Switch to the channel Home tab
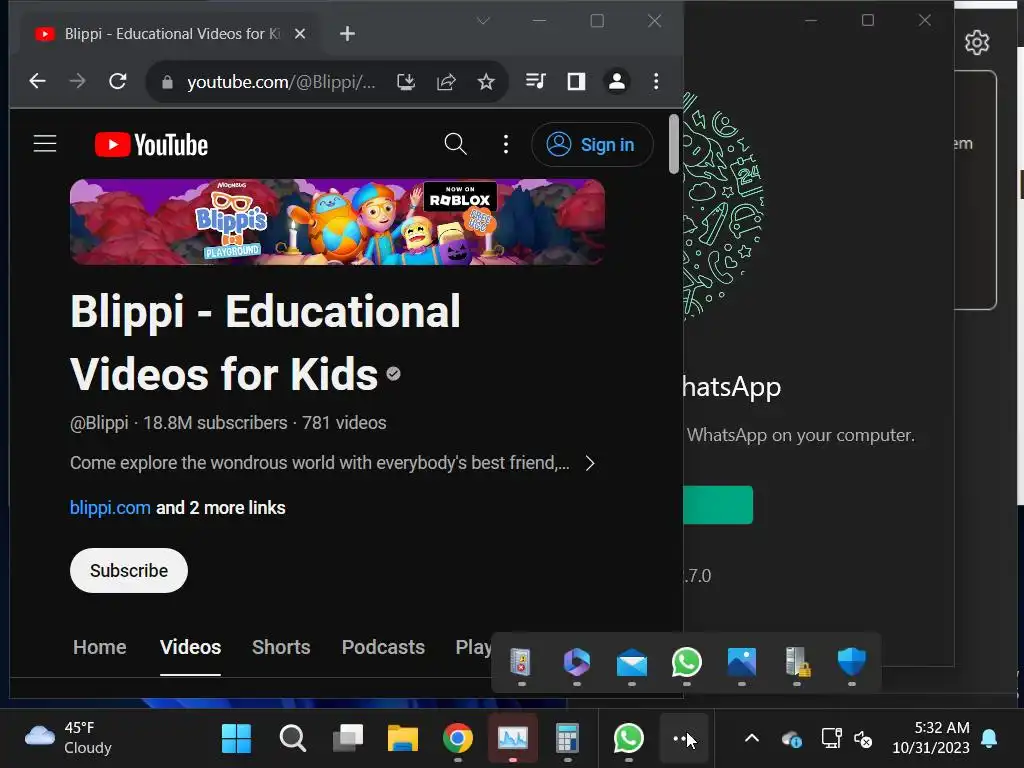Screen dimensions: 1024x768 [100, 647]
